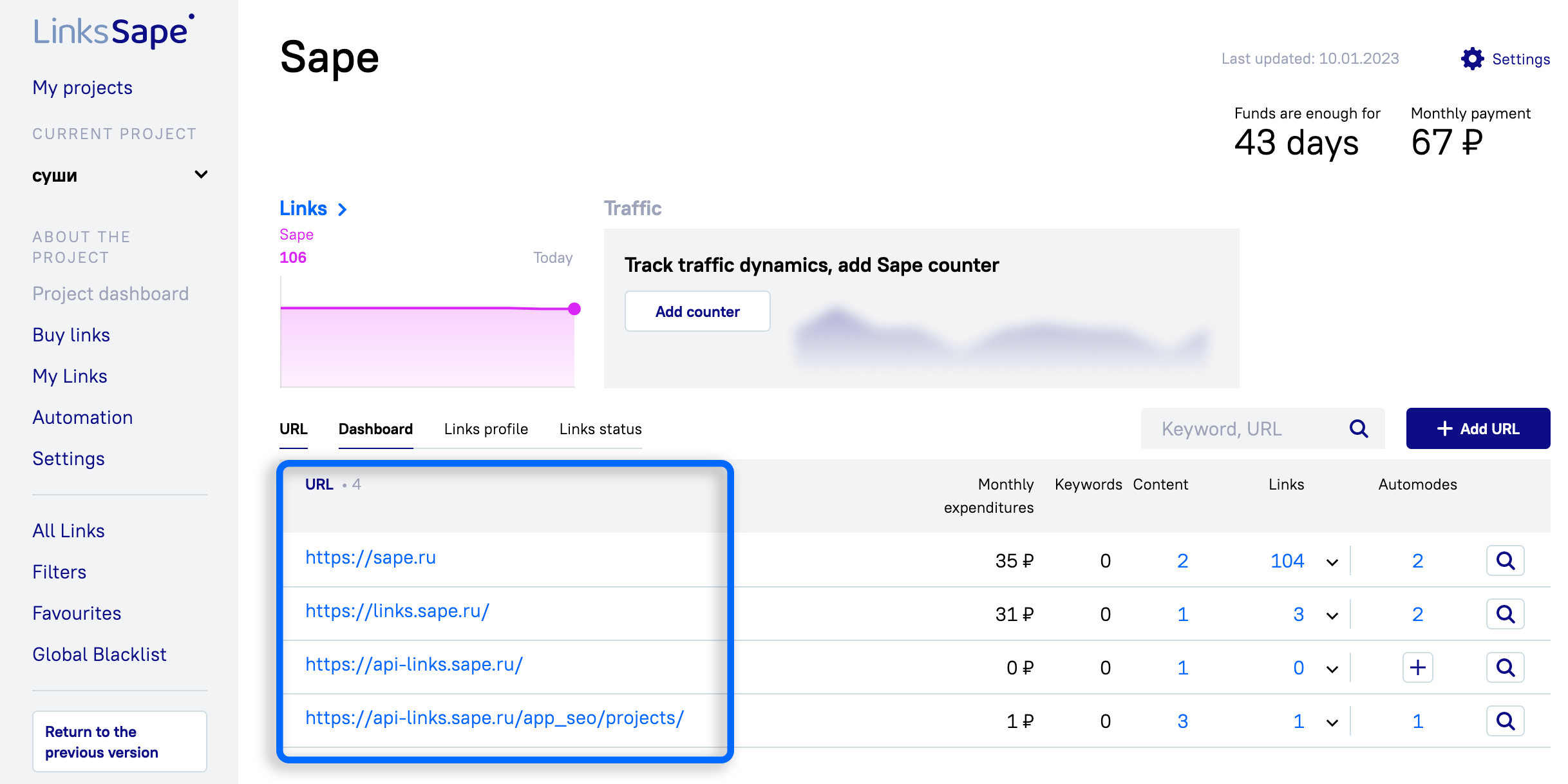Open My Links in sidebar

pos(70,376)
